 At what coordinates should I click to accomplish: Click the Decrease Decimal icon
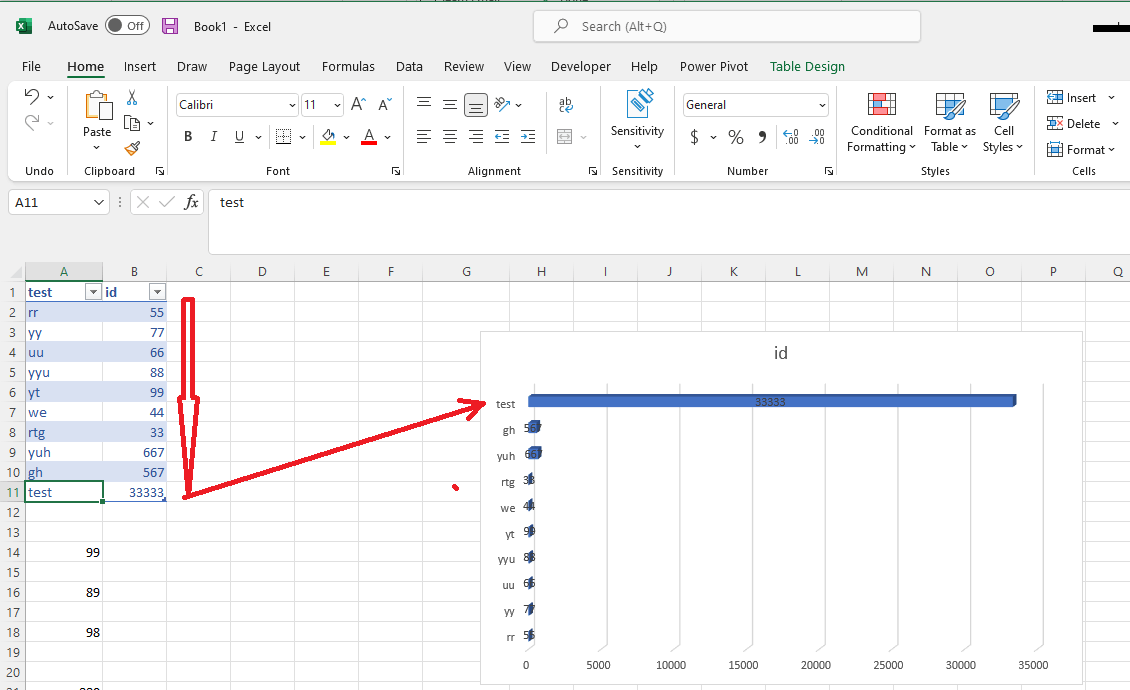tap(817, 136)
